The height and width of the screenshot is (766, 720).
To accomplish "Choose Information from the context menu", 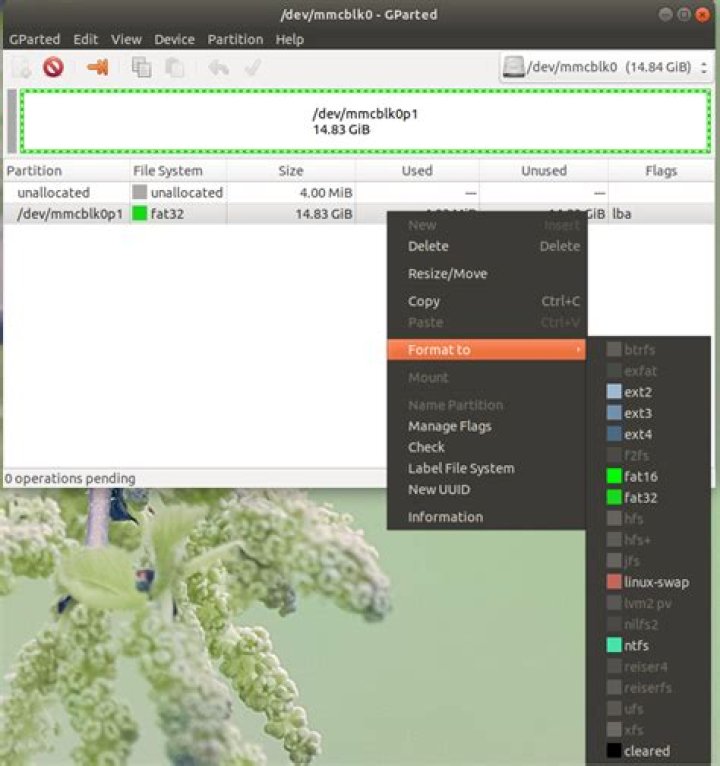I will [487, 517].
